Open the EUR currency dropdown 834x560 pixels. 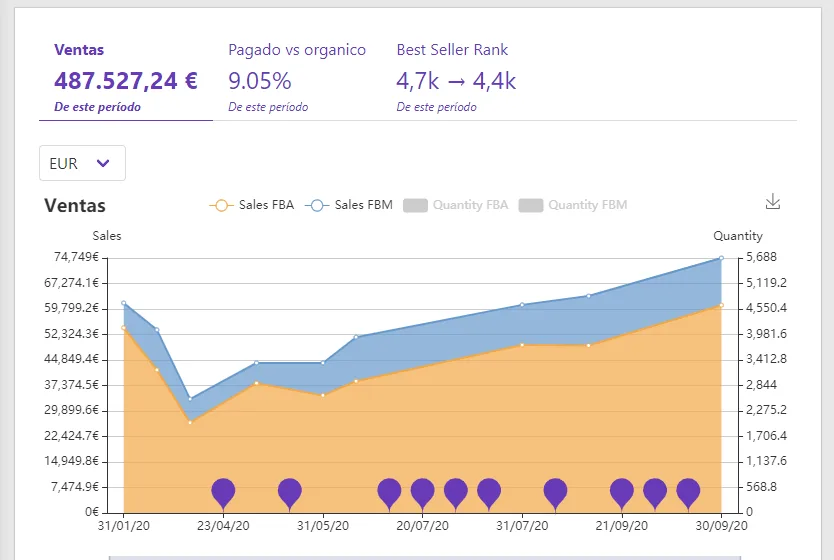click(x=82, y=163)
